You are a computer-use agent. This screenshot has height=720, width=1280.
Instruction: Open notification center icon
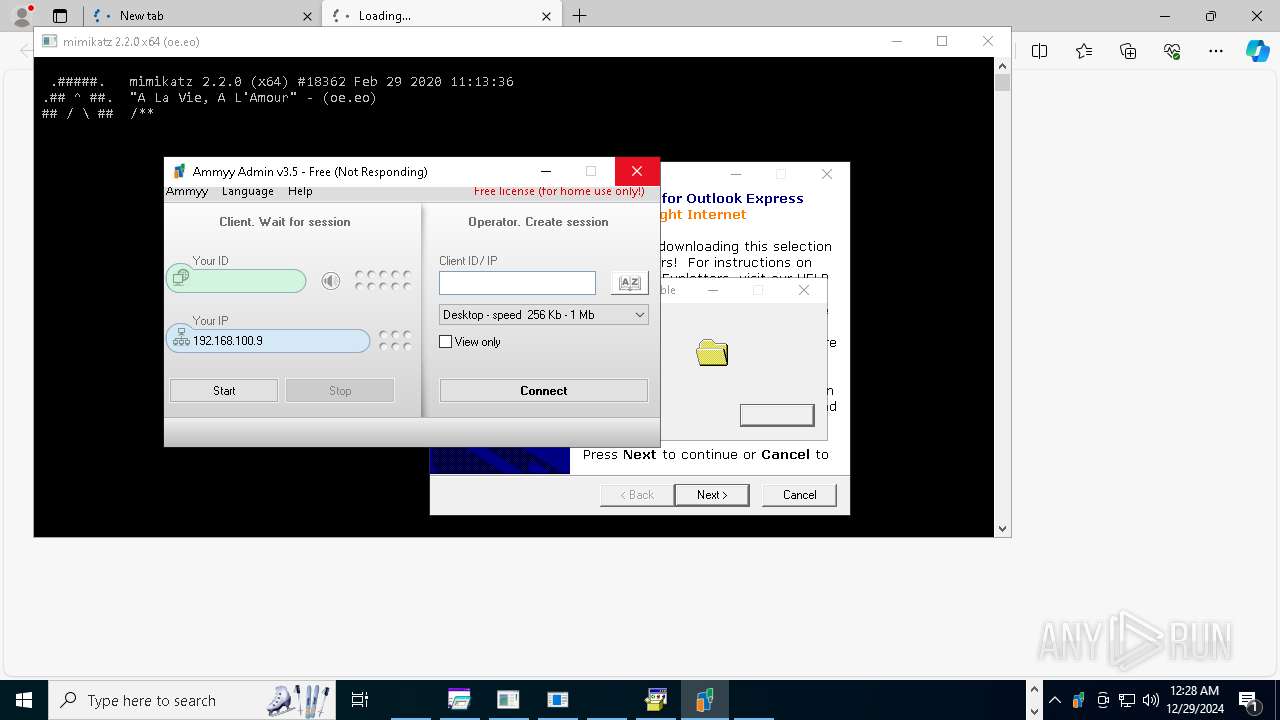point(1248,700)
